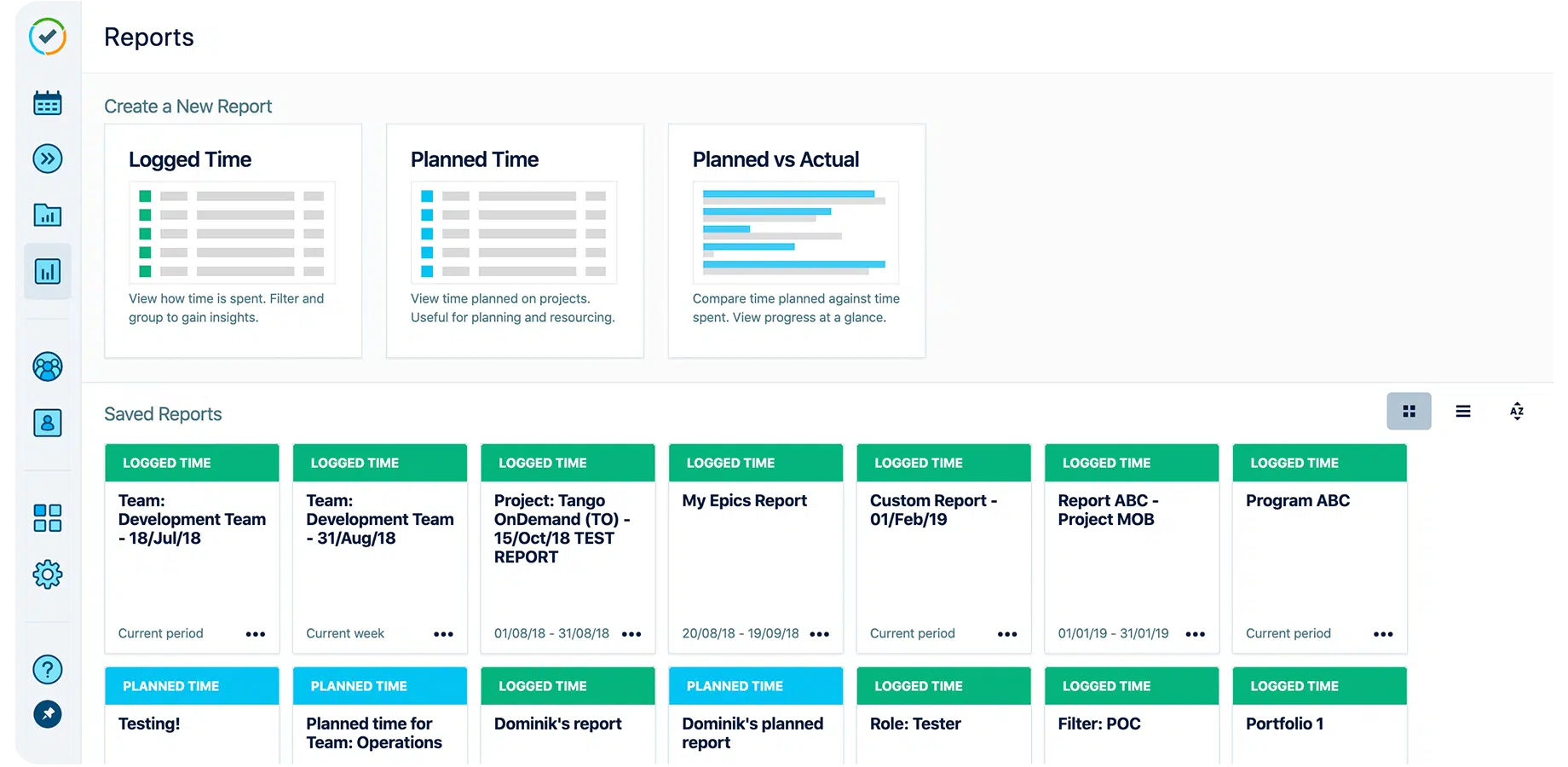Screen dimensions: 1568x767
Task: Click the Help question mark icon
Action: click(48, 669)
